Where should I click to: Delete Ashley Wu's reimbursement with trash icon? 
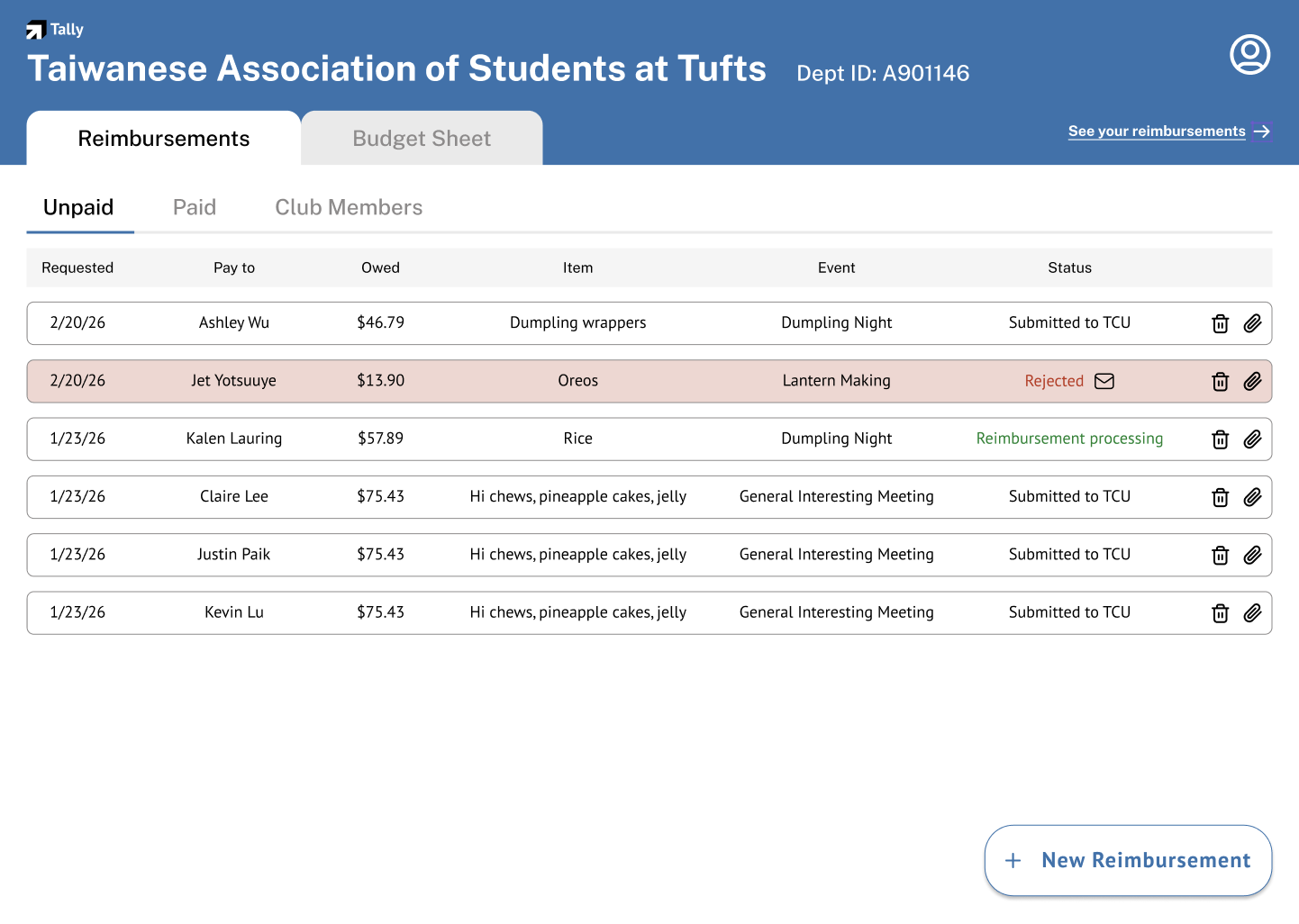point(1220,323)
